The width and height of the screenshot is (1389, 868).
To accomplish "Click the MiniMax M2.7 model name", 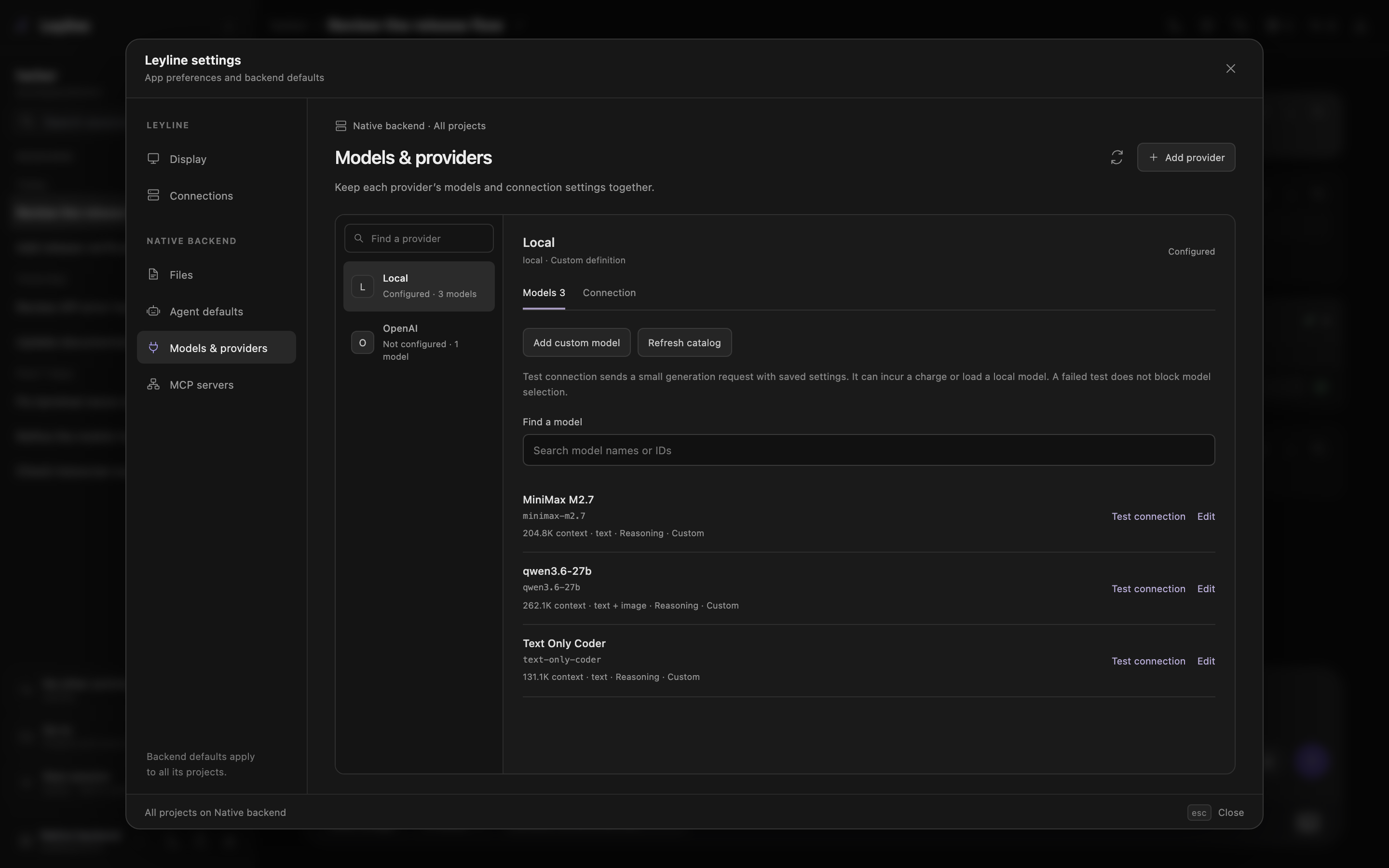I will pos(558,500).
